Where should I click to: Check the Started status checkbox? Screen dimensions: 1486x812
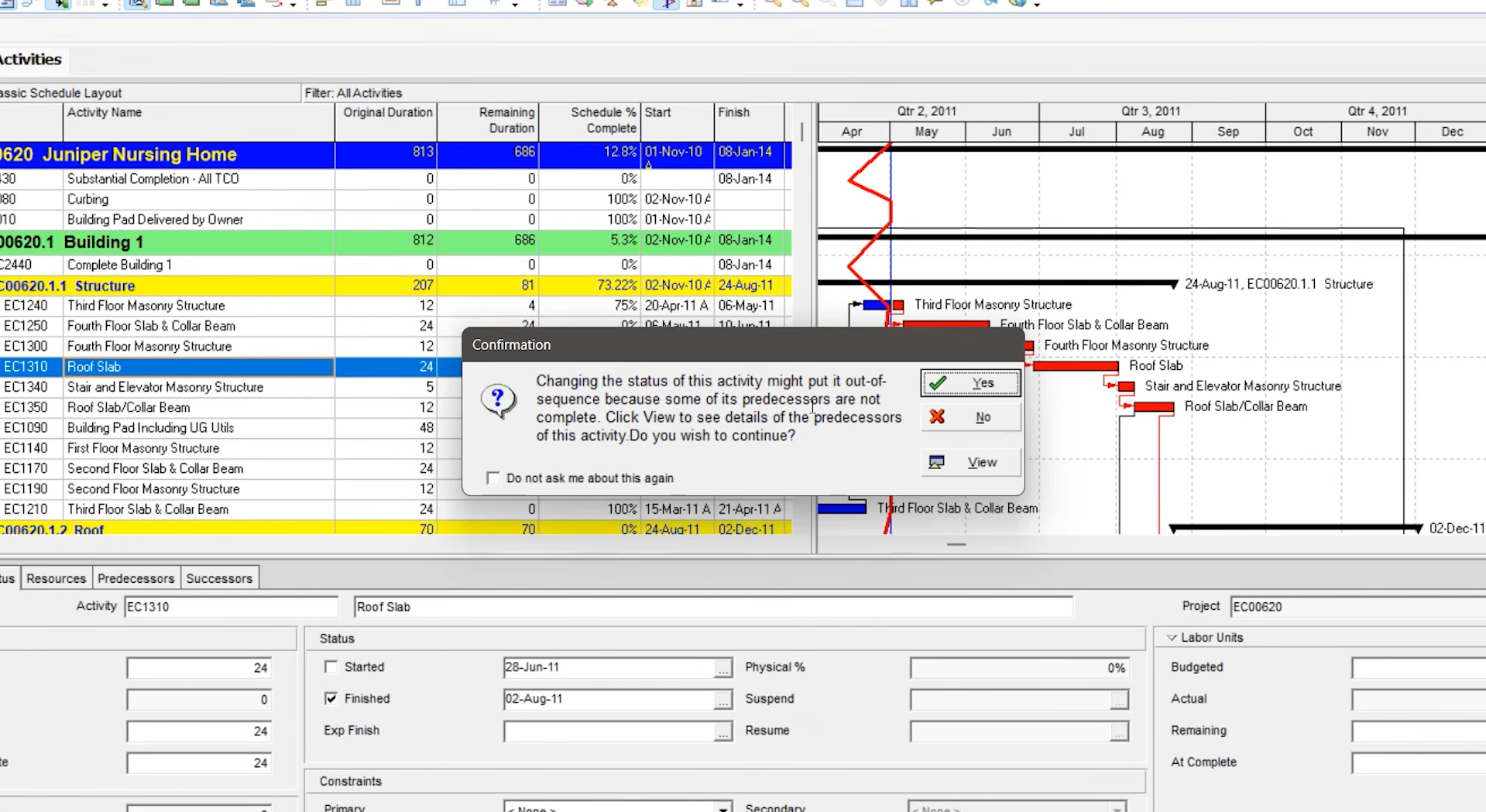point(331,666)
